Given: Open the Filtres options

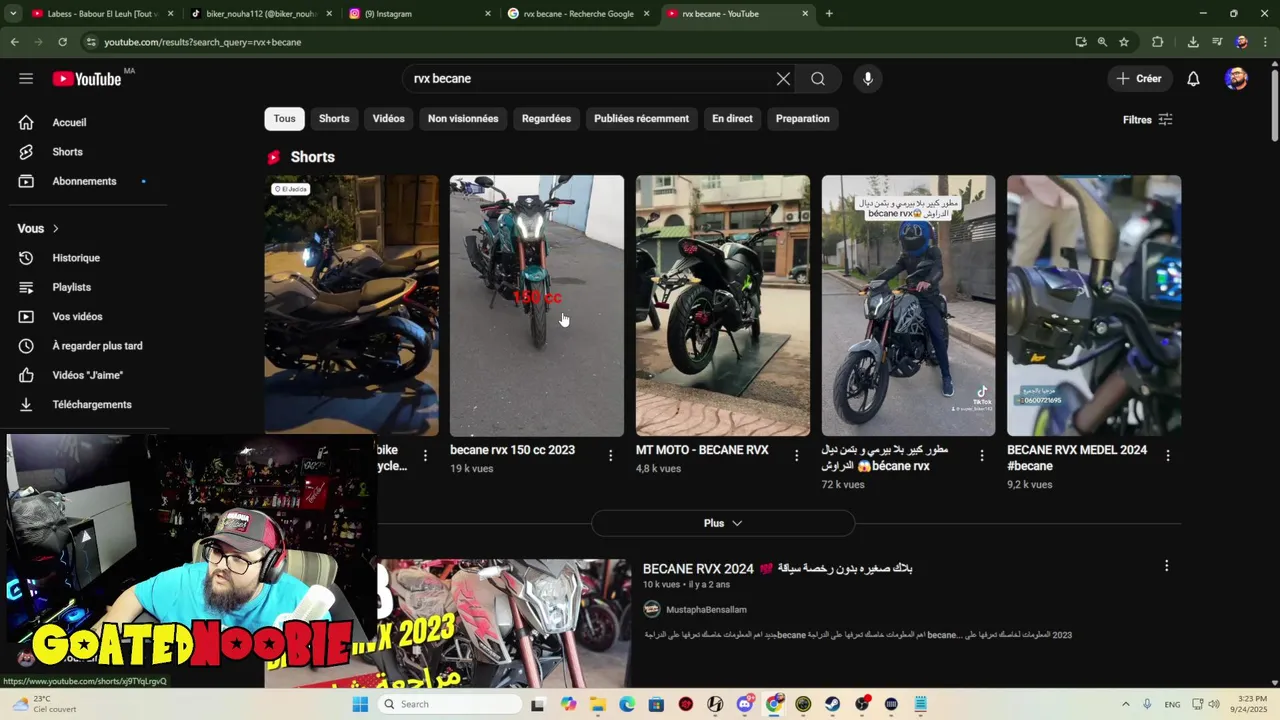Looking at the screenshot, I should click(1147, 120).
